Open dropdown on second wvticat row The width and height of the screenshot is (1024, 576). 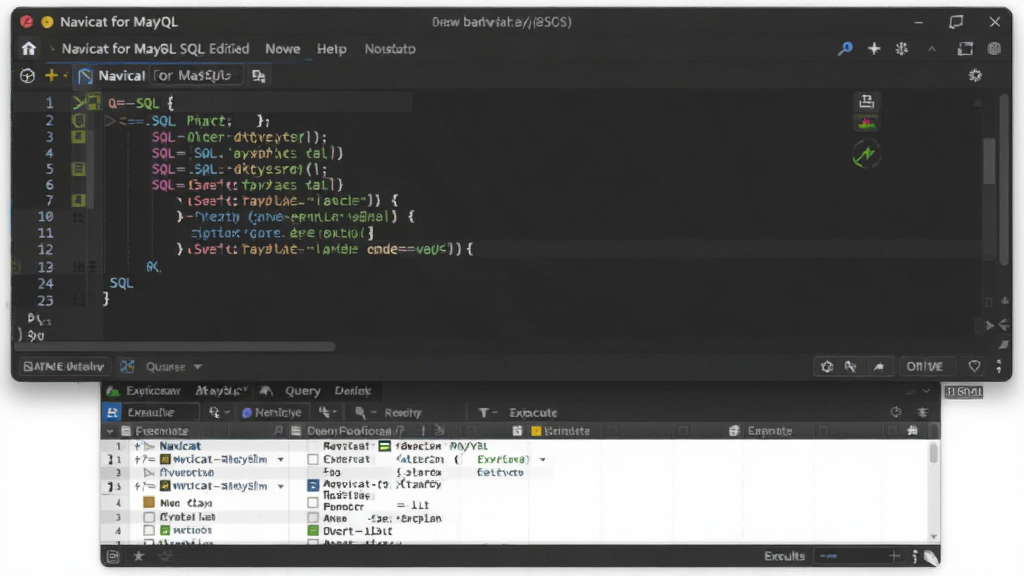pos(281,487)
